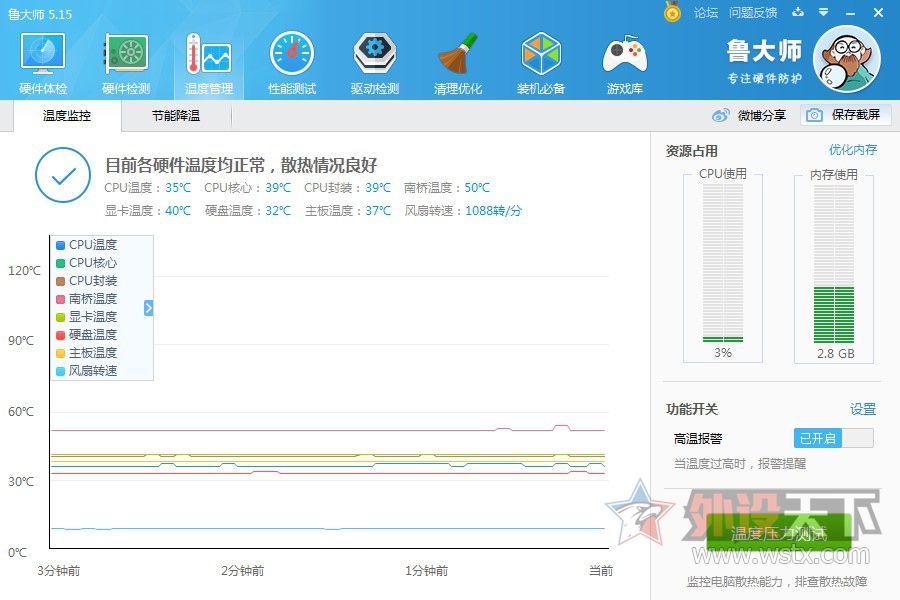This screenshot has width=900, height=600.
Task: Toggle 显卡温度 legend series
Action: 87,316
